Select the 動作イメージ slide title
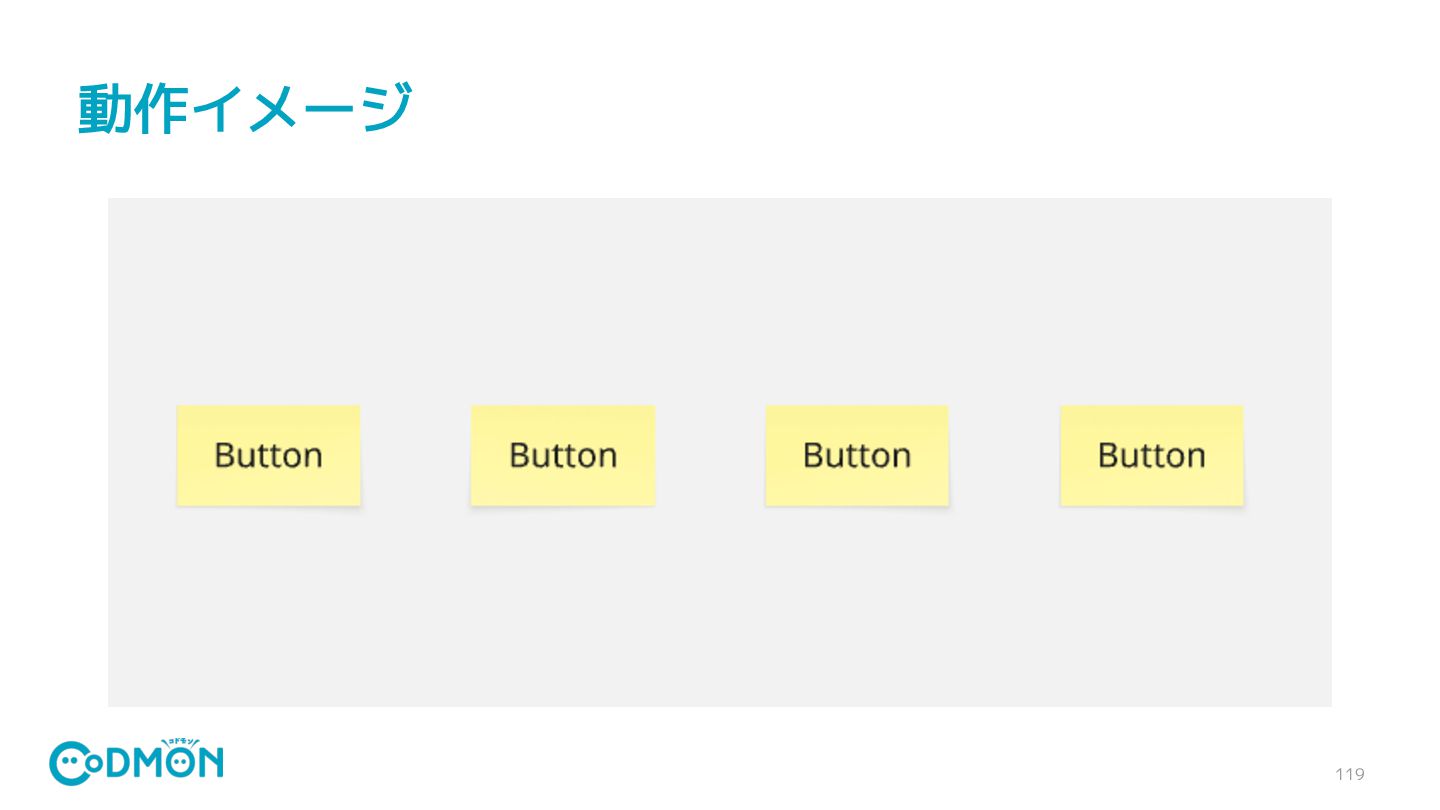1440x810 pixels. [245, 108]
